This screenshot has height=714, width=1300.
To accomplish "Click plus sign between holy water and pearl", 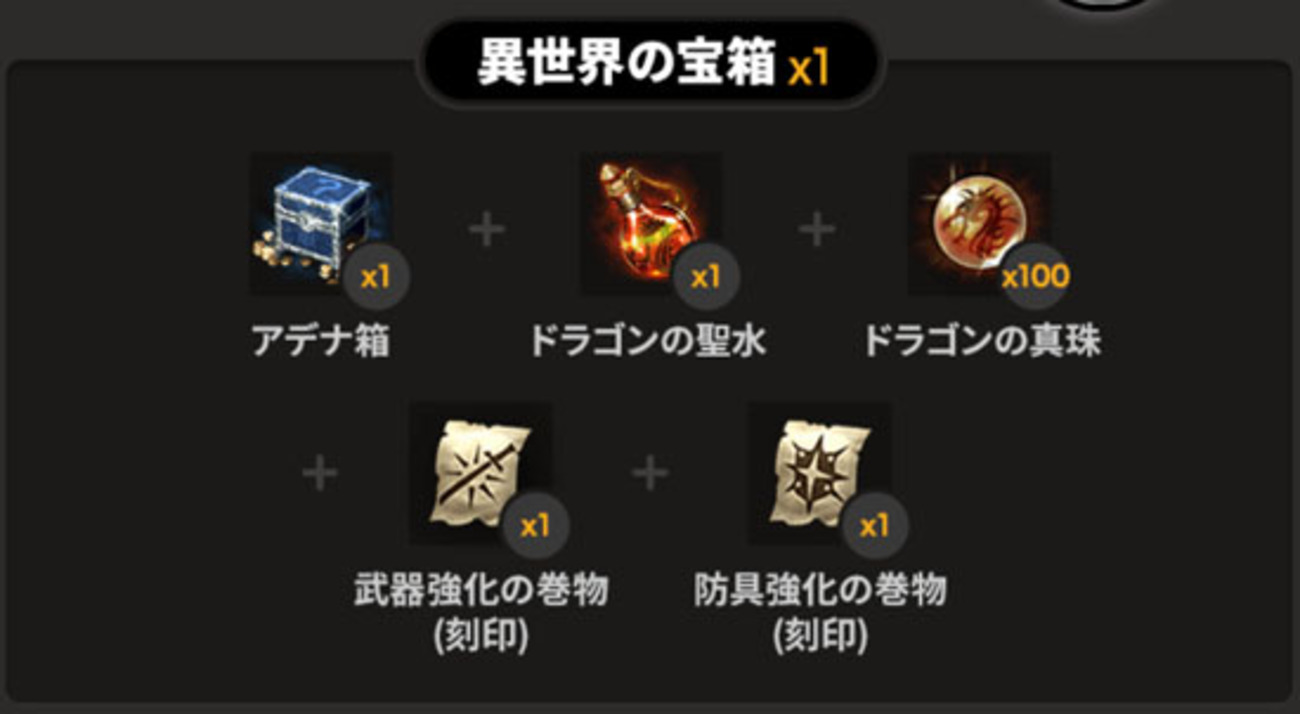I will (x=816, y=230).
